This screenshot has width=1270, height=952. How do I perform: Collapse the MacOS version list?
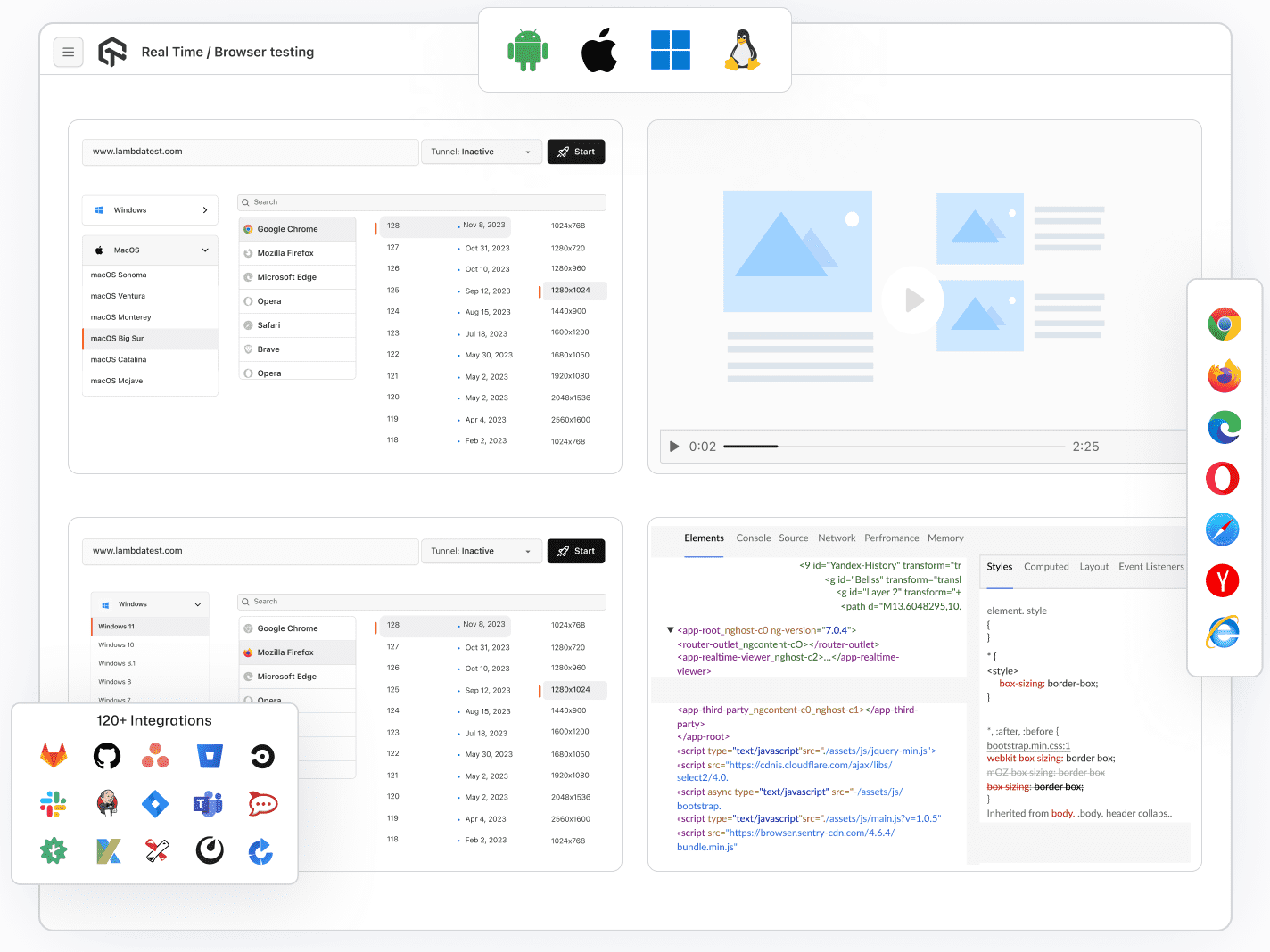204,250
